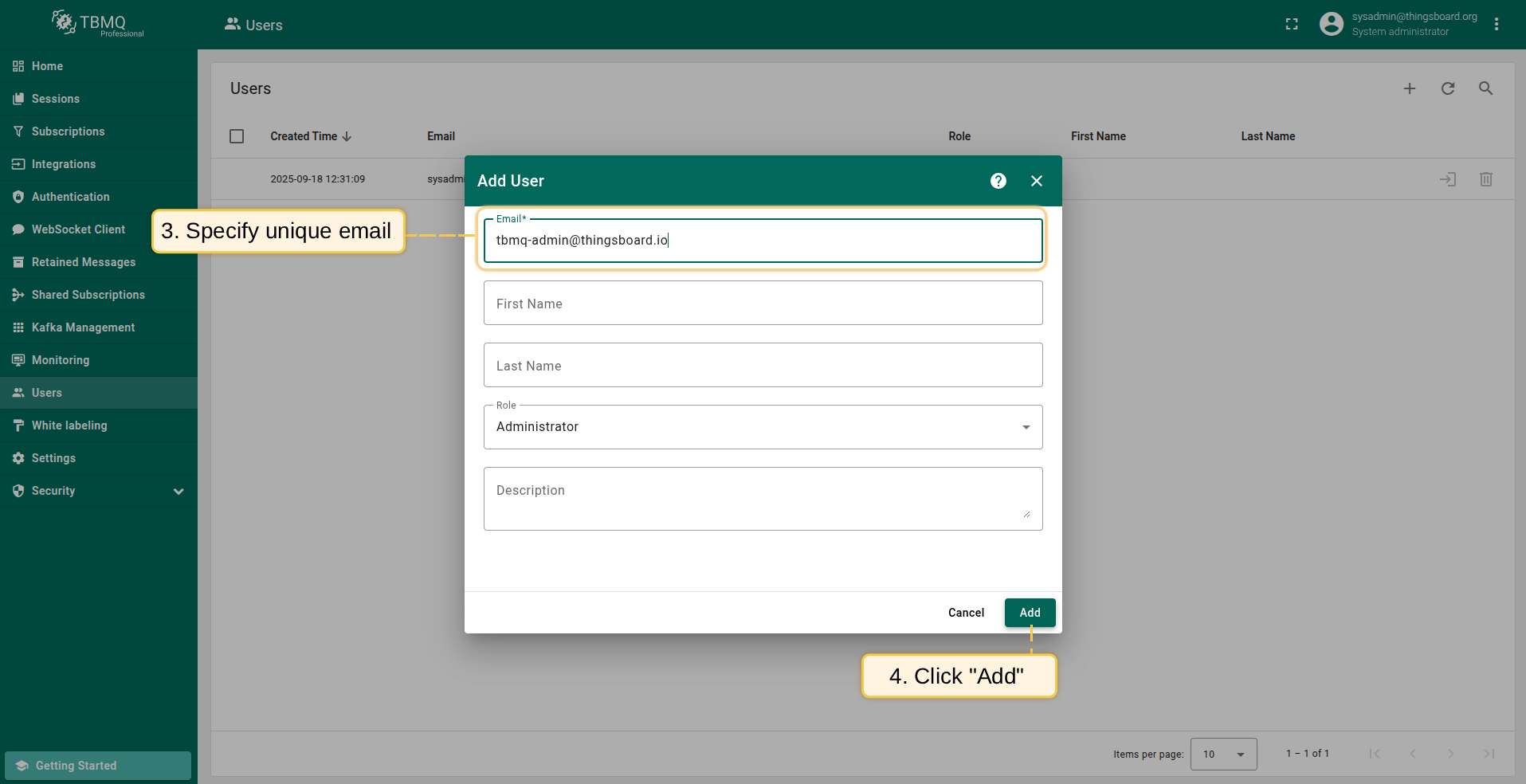This screenshot has height=784, width=1526.
Task: Toggle fullscreen mode icon in header
Action: 1292,25
